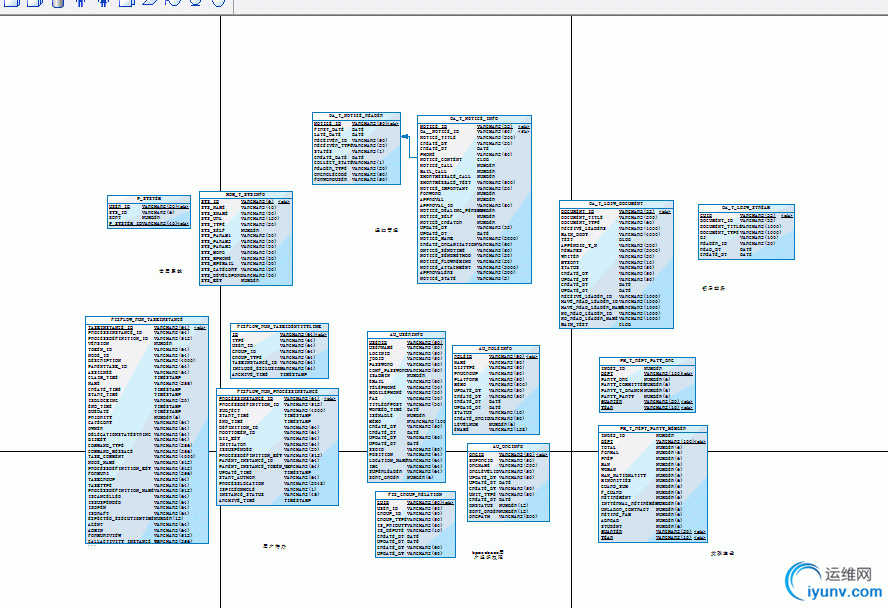Select the FIXFLOW_RUN_TASKINSTANCE table header
Screen dimensions: 888x608
point(147,320)
